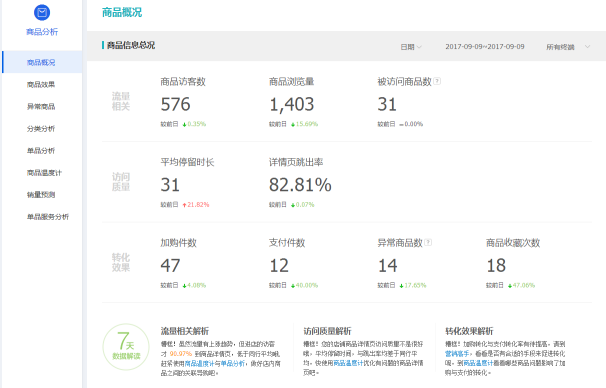The height and width of the screenshot is (388, 606).
Task: Open 分类分析 in the left menu
Action: click(41, 128)
